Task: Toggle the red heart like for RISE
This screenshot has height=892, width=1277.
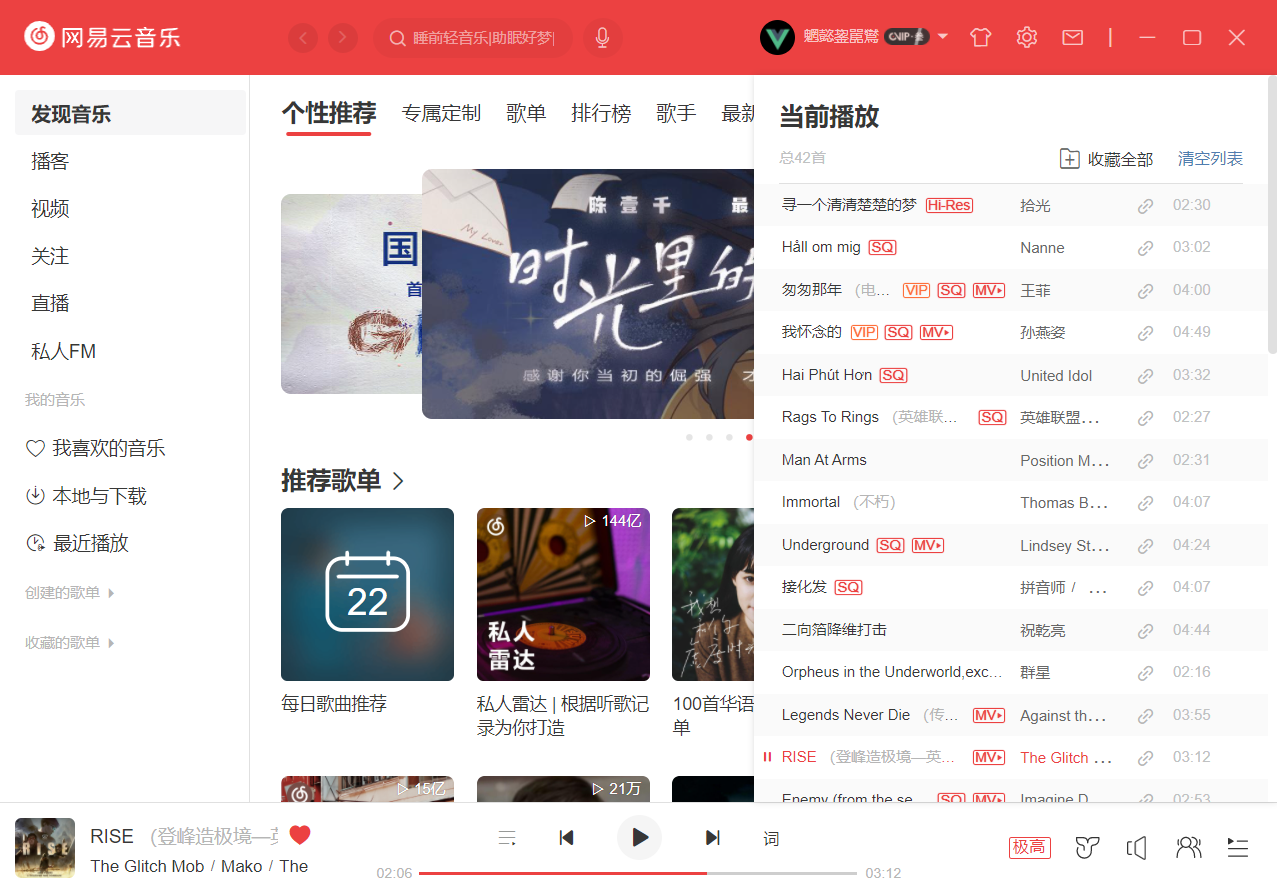Action: tap(300, 835)
